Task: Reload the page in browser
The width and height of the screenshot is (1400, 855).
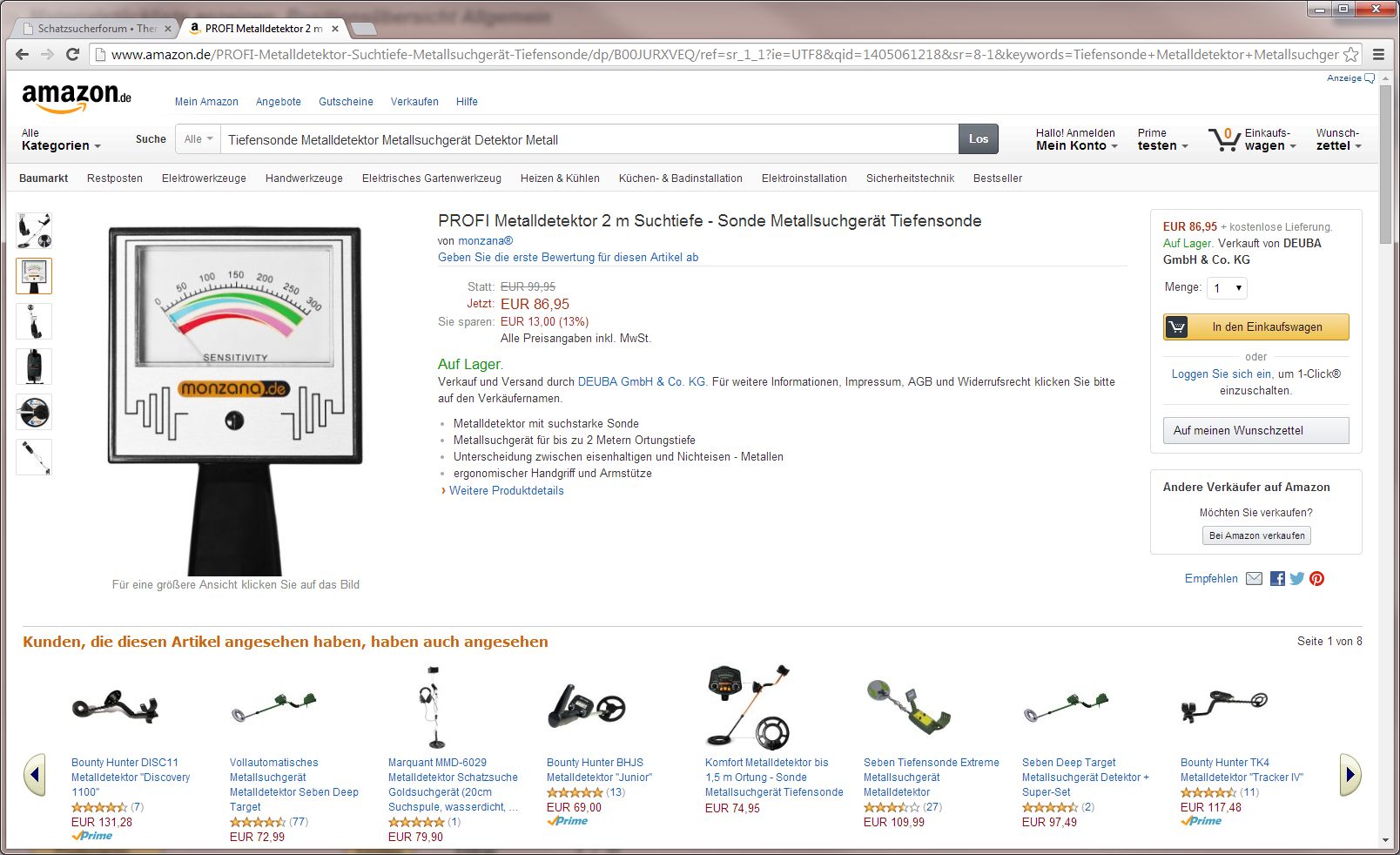Action: coord(73,54)
